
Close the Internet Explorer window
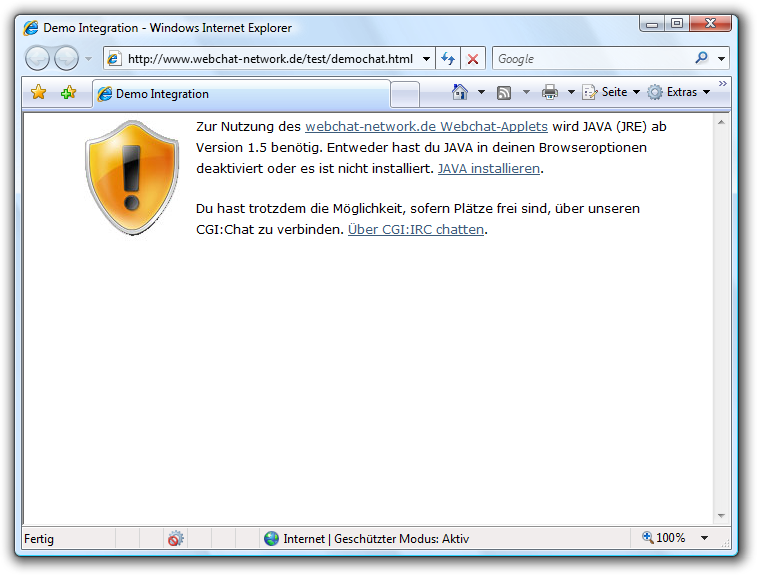coord(710,24)
